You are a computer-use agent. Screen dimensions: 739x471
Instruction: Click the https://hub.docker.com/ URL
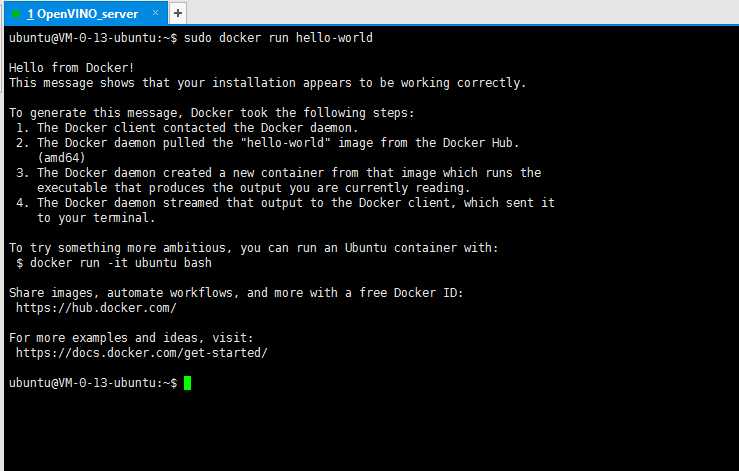pos(96,308)
